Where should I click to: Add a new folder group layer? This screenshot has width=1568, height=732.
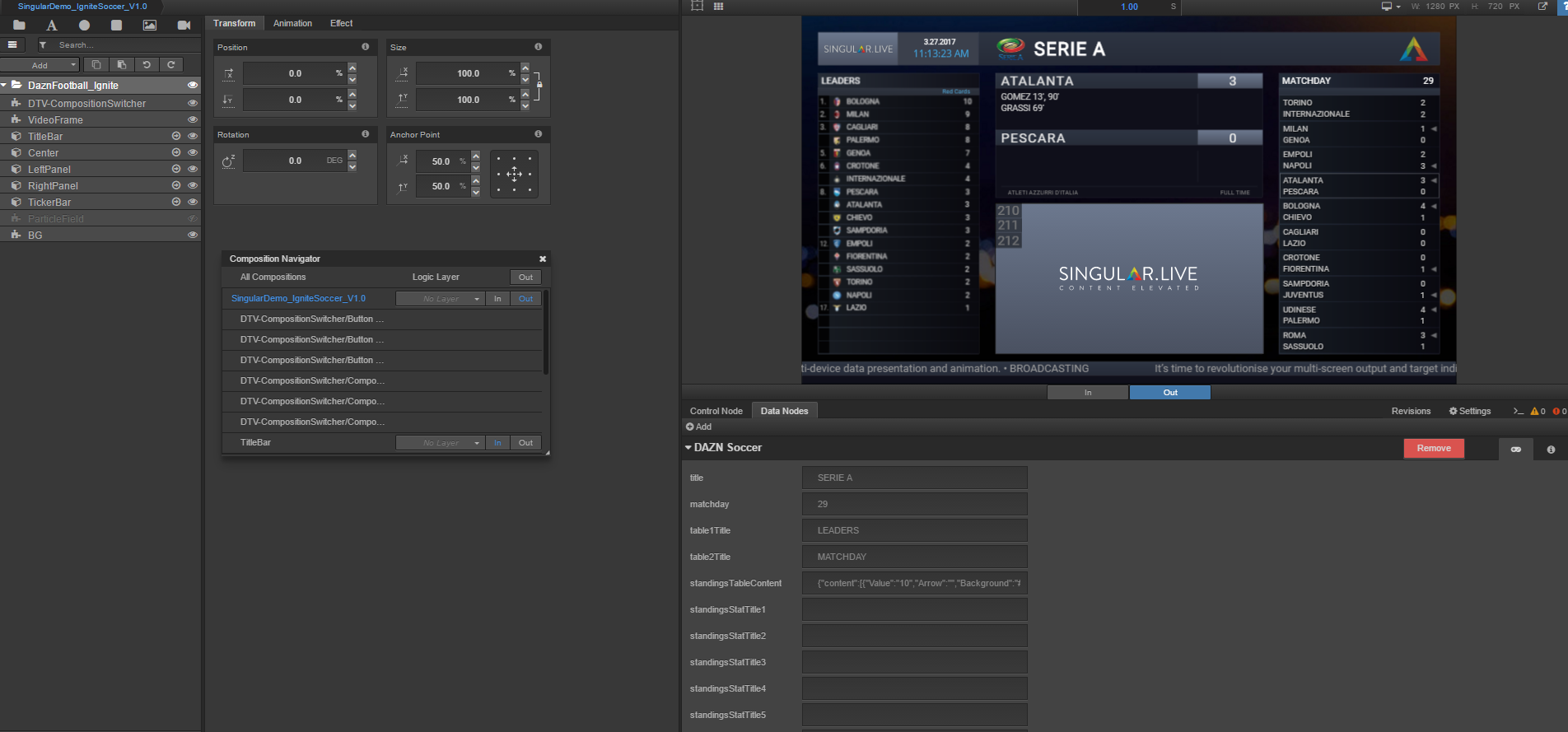pos(19,25)
